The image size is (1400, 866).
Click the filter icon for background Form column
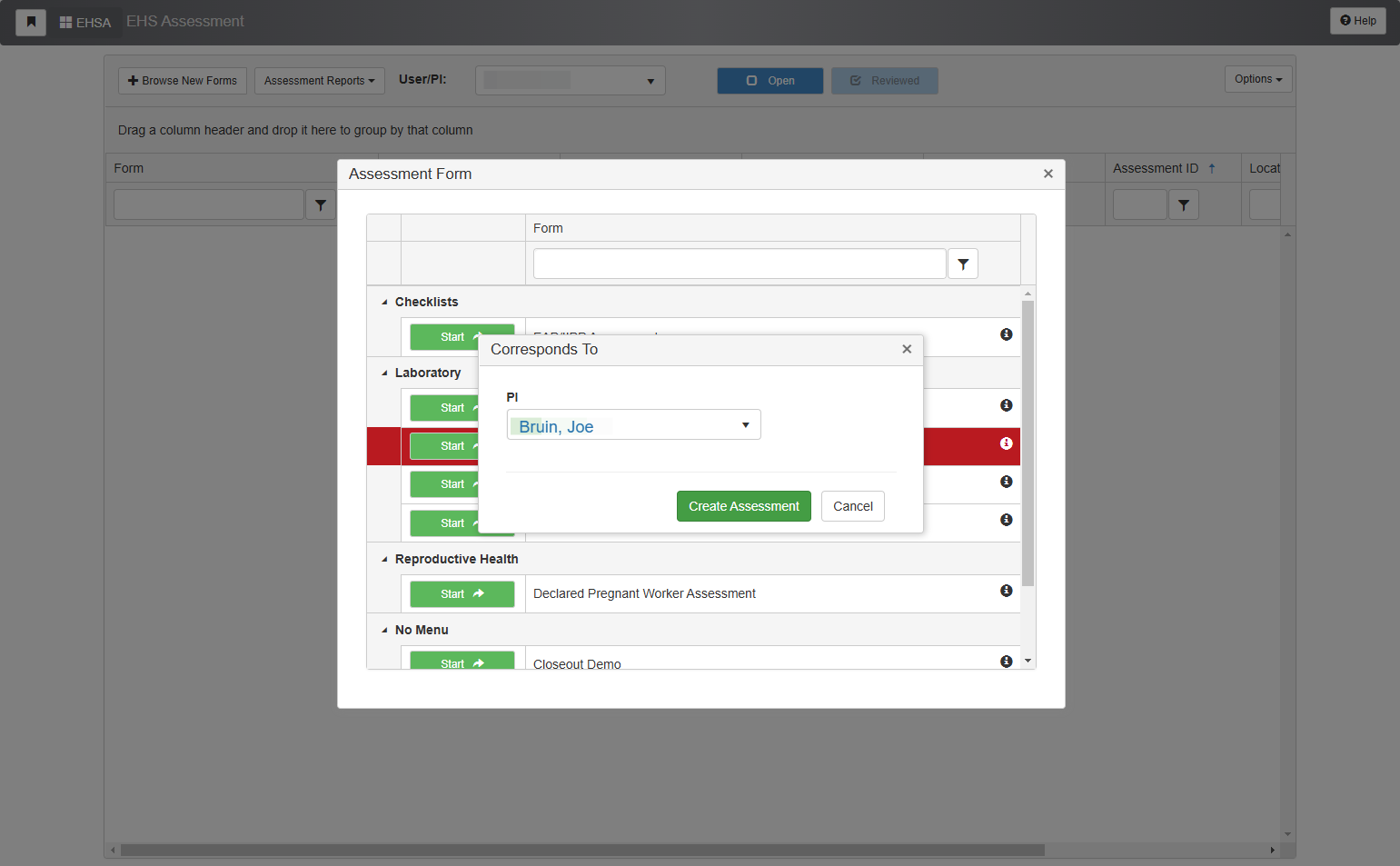click(x=321, y=204)
